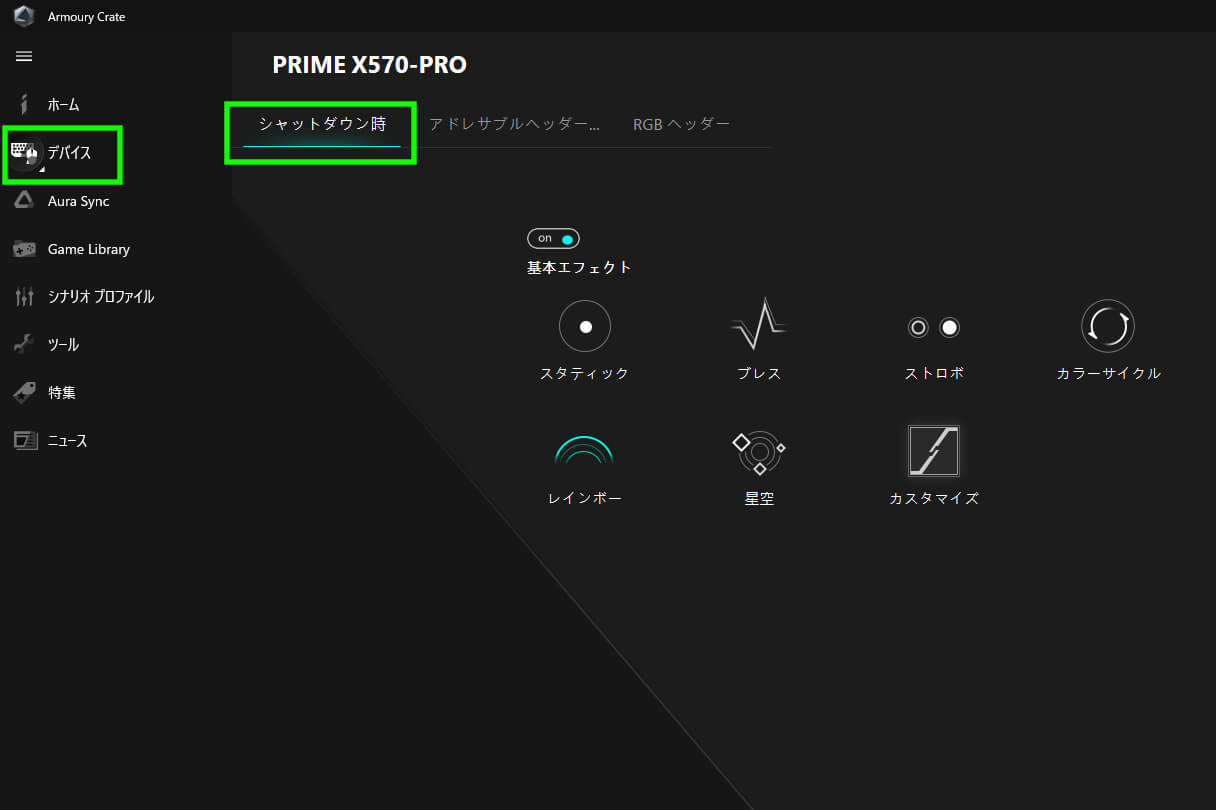Screen dimensions: 1216x810
Task: Switch to the Shutdown (シャットダウン時) tab
Action: click(322, 124)
